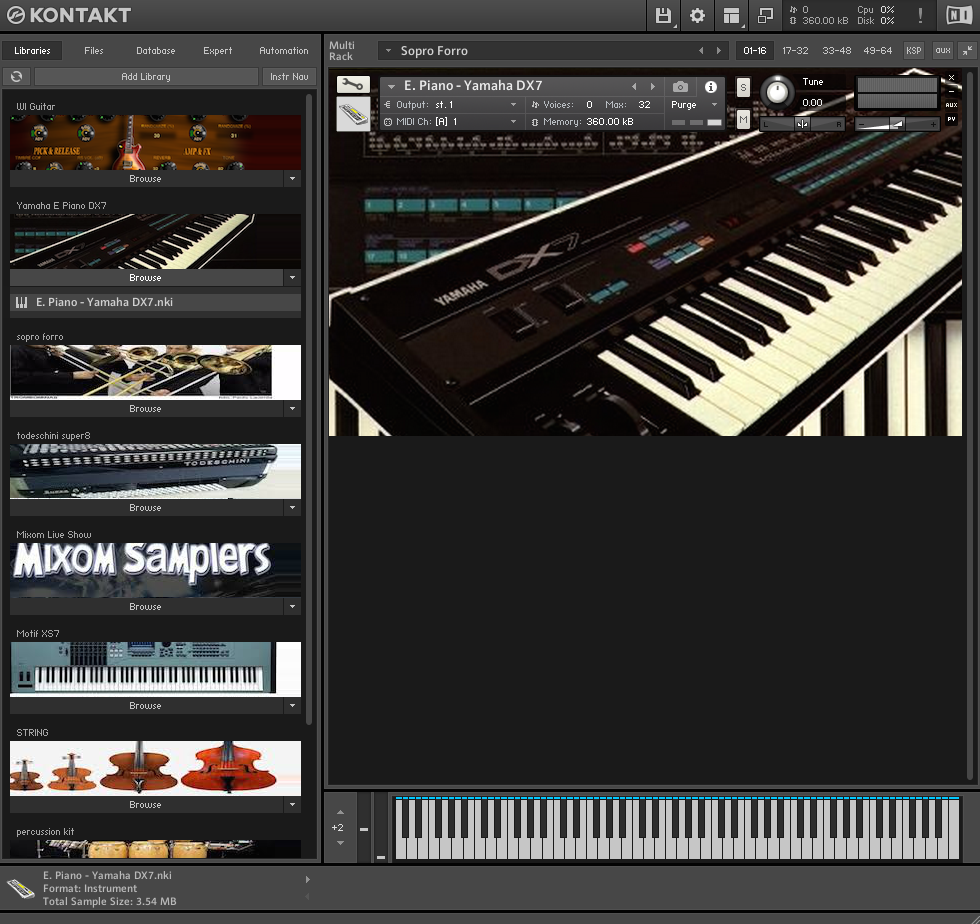
Task: Minimize the instrument header with dash button
Action: pos(951,91)
